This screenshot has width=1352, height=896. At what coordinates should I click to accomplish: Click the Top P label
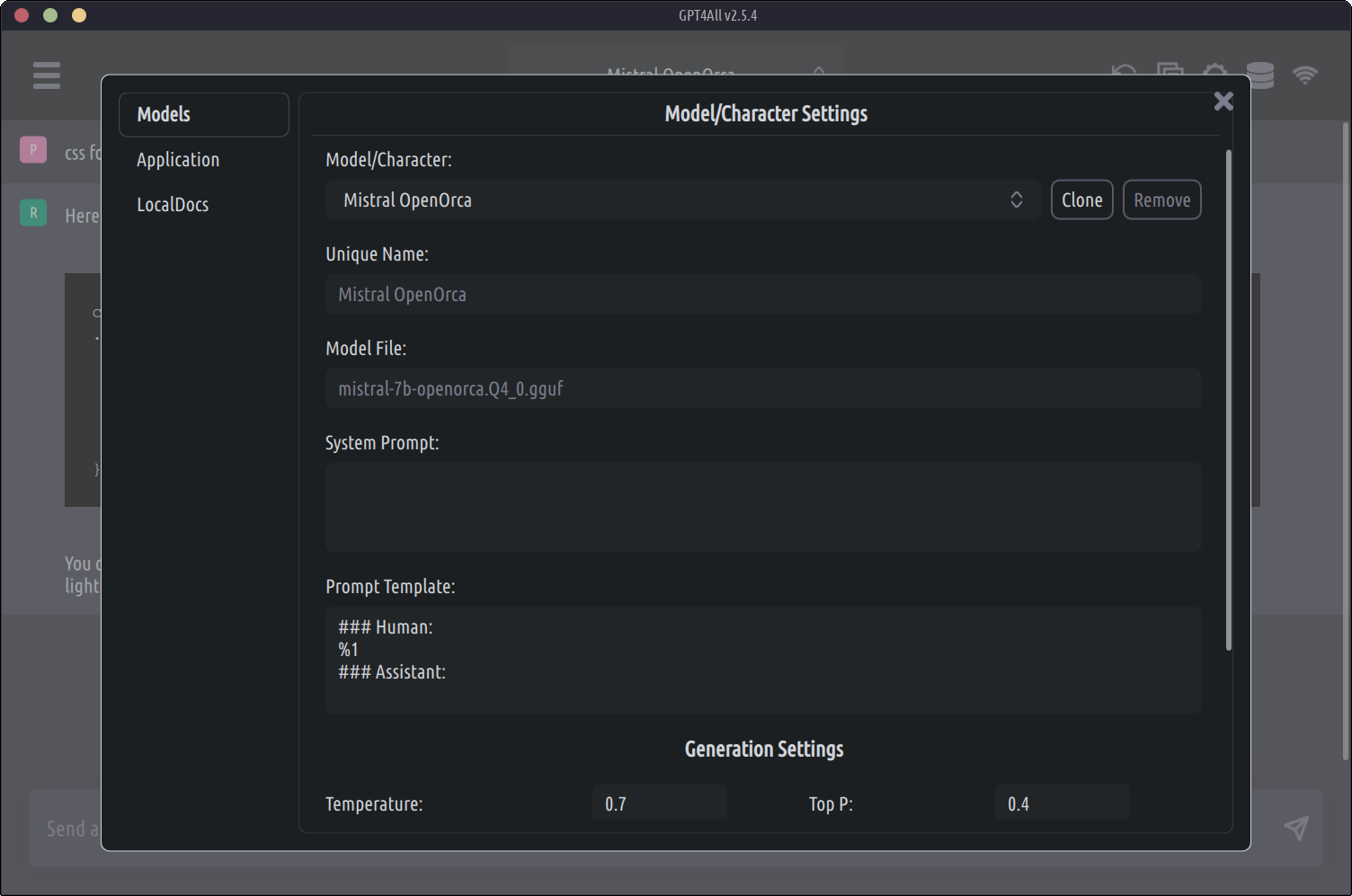[831, 803]
